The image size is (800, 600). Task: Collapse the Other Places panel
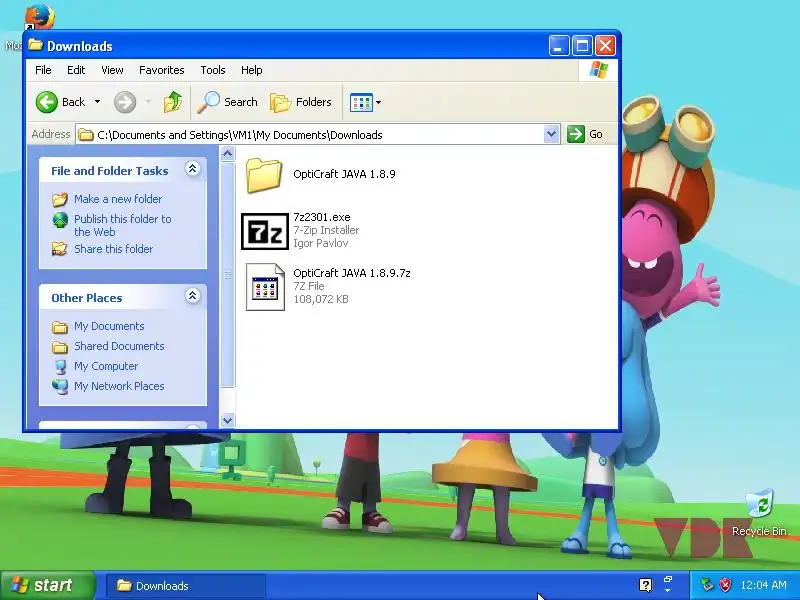tap(192, 296)
